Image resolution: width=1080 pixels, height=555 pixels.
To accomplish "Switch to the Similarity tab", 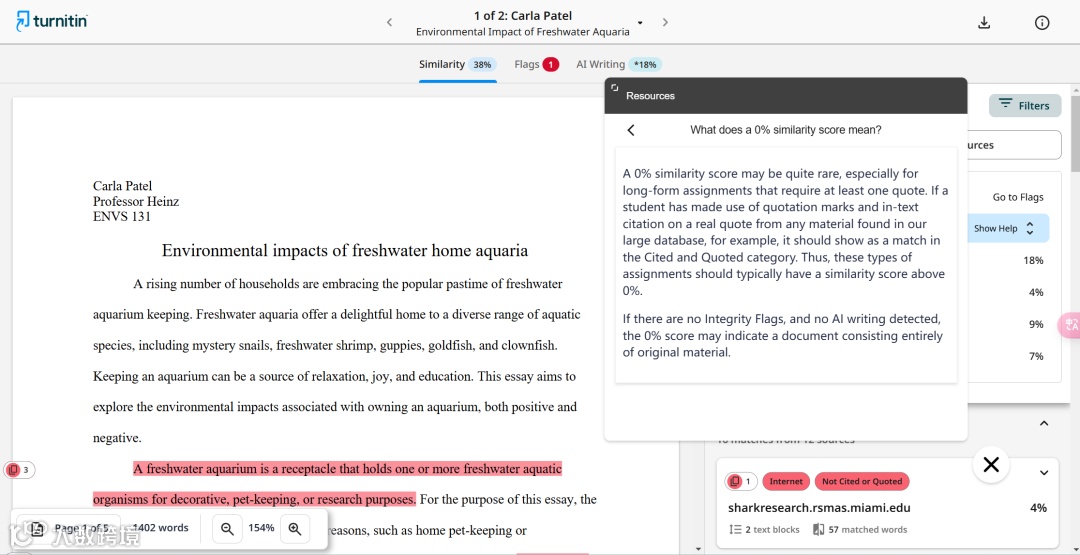I will tap(458, 65).
